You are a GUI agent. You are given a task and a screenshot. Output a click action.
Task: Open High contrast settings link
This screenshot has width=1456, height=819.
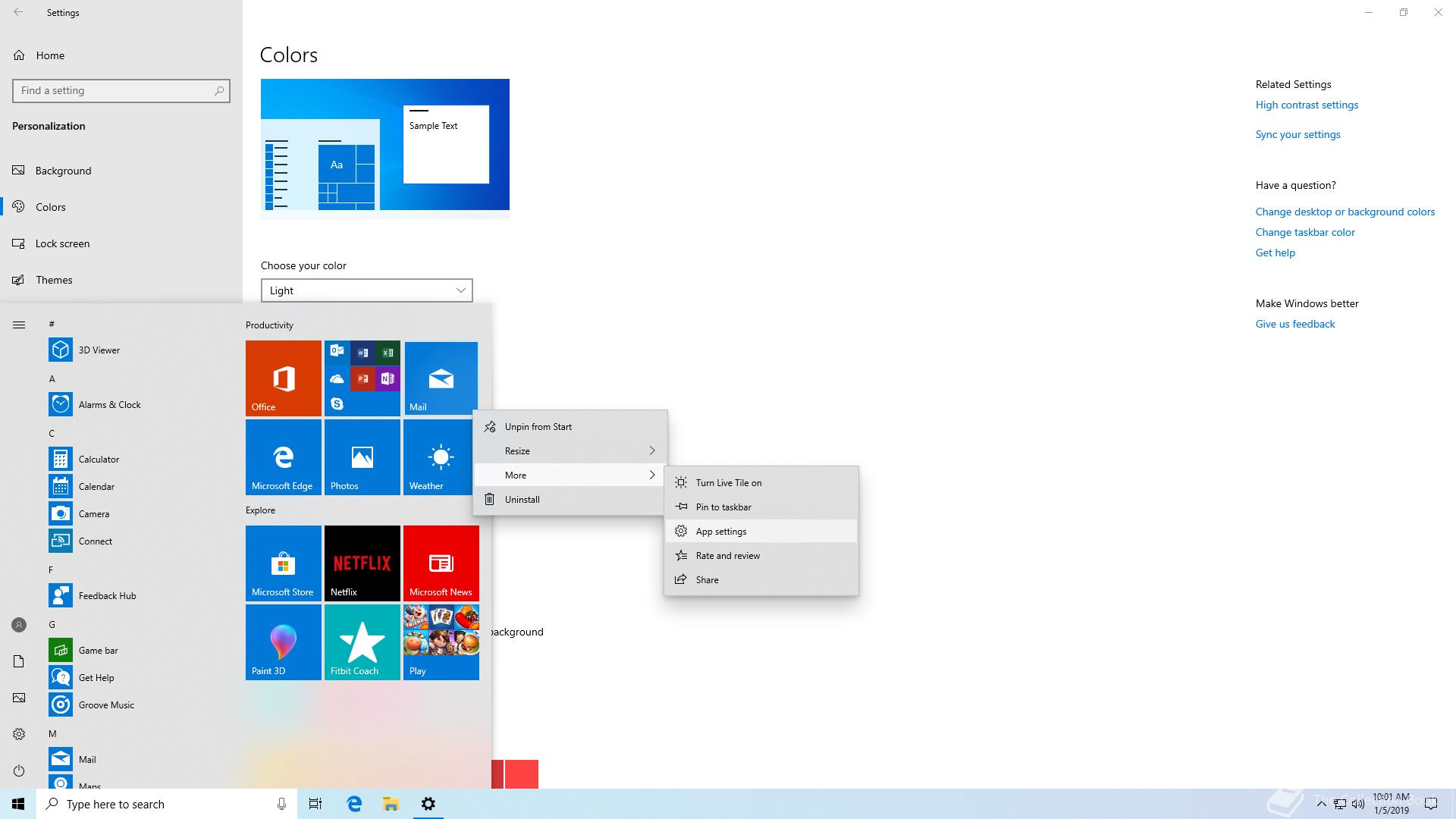pyautogui.click(x=1307, y=105)
